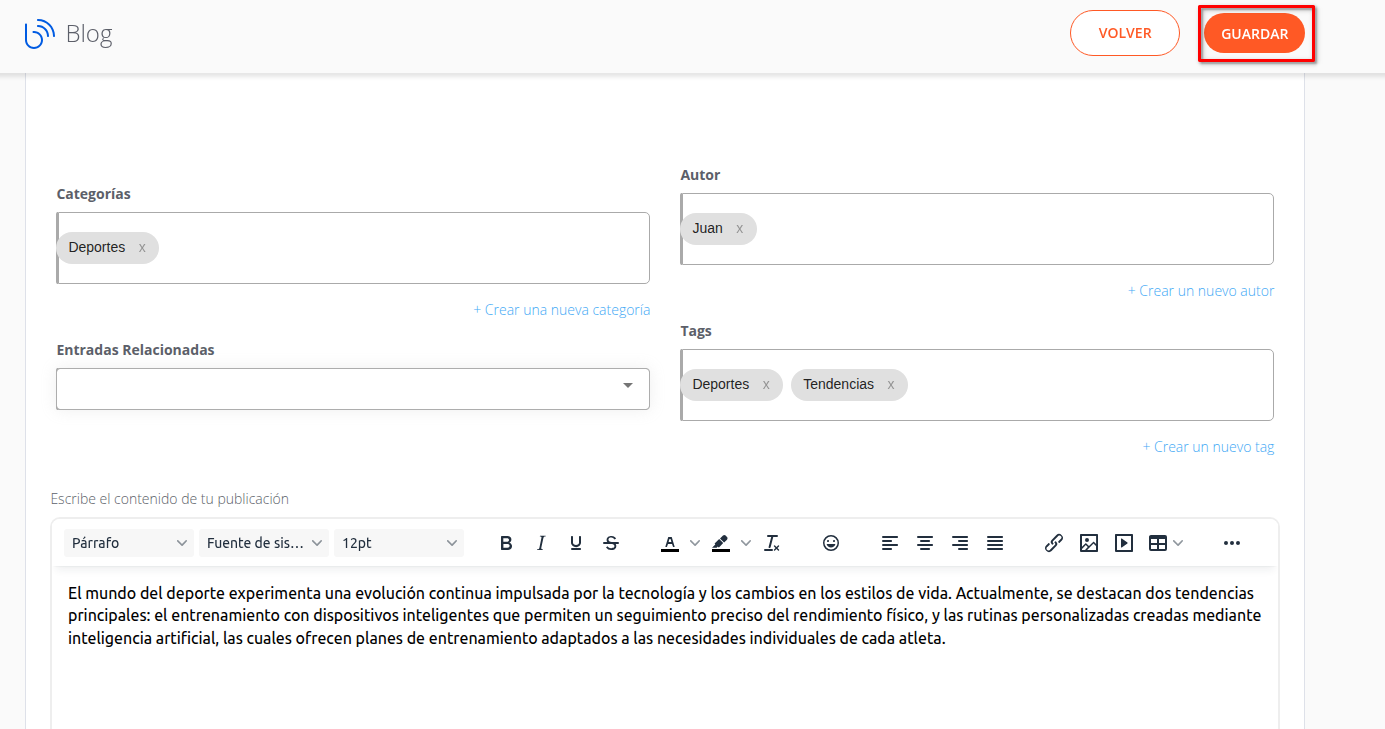This screenshot has height=729, width=1385.
Task: Remove the Tendencias tag
Action: point(890,385)
